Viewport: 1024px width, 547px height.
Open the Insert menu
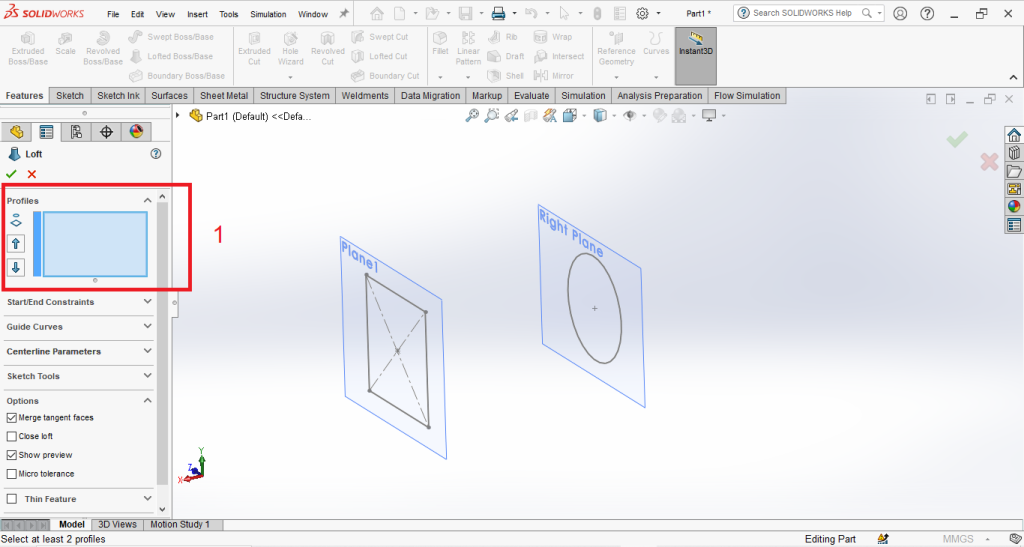196,15
